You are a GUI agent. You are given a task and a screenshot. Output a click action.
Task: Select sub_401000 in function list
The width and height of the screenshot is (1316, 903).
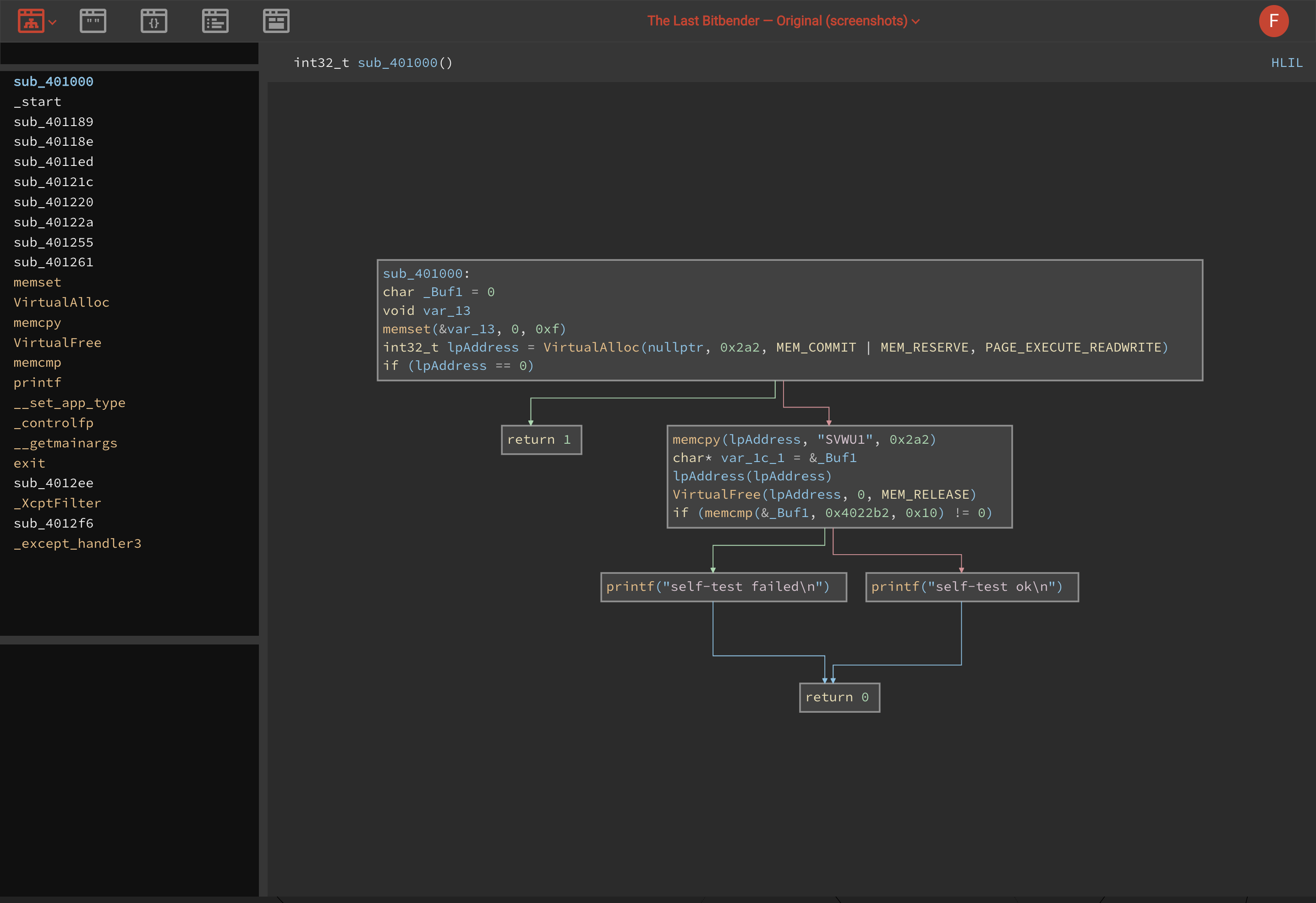pos(53,82)
